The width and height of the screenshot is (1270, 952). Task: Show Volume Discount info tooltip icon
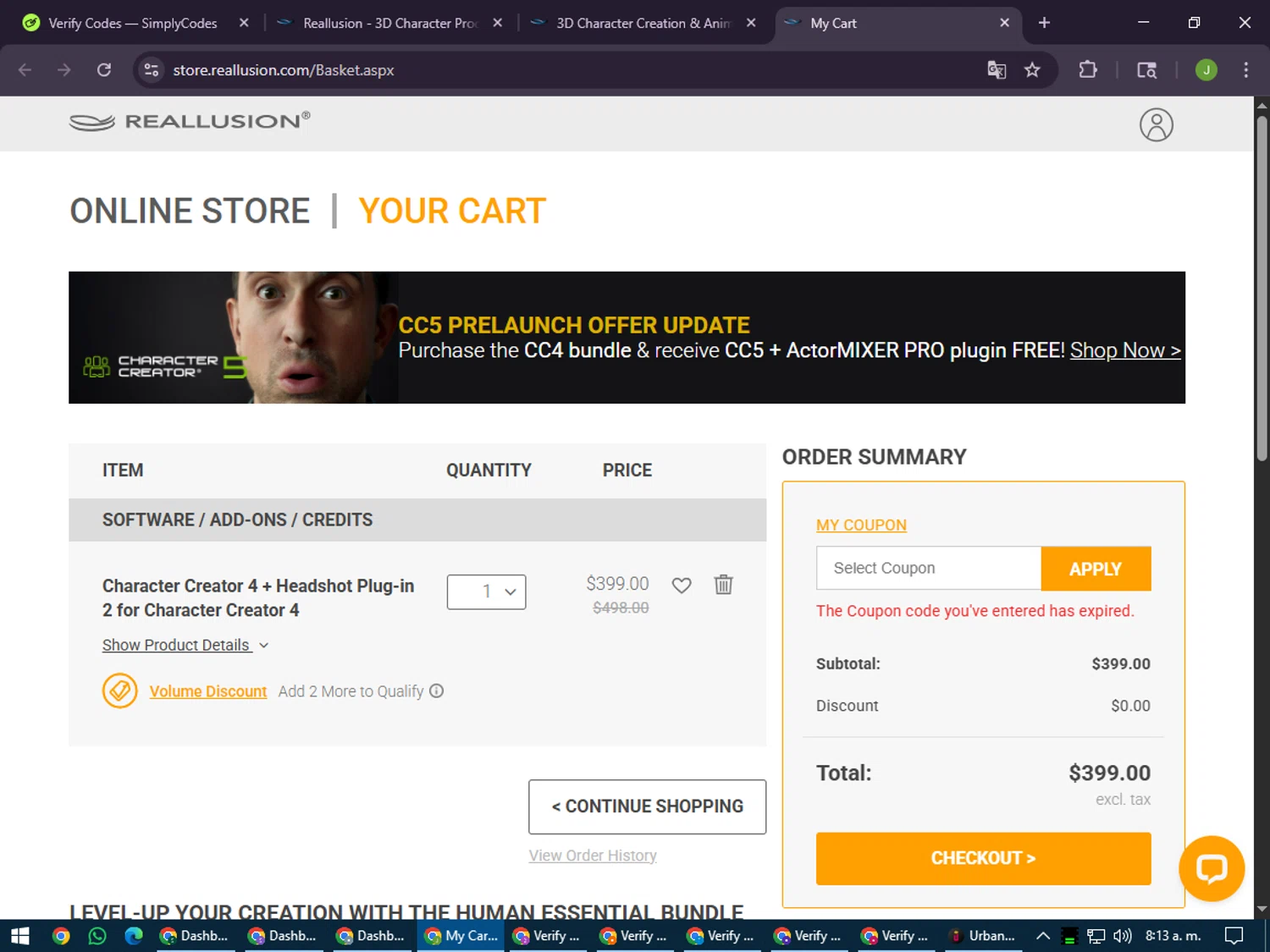436,691
